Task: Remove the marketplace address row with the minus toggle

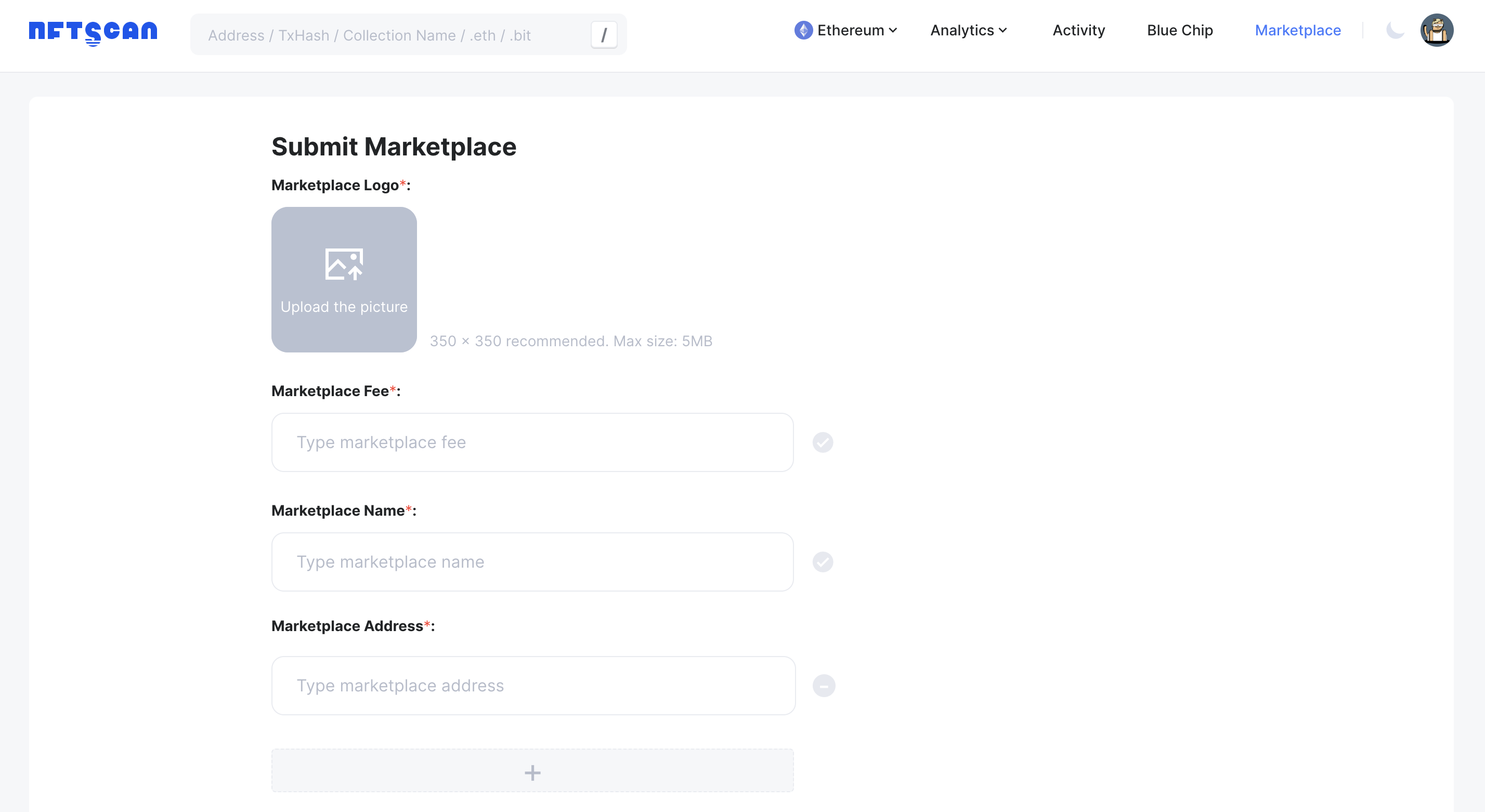Action: (x=823, y=686)
